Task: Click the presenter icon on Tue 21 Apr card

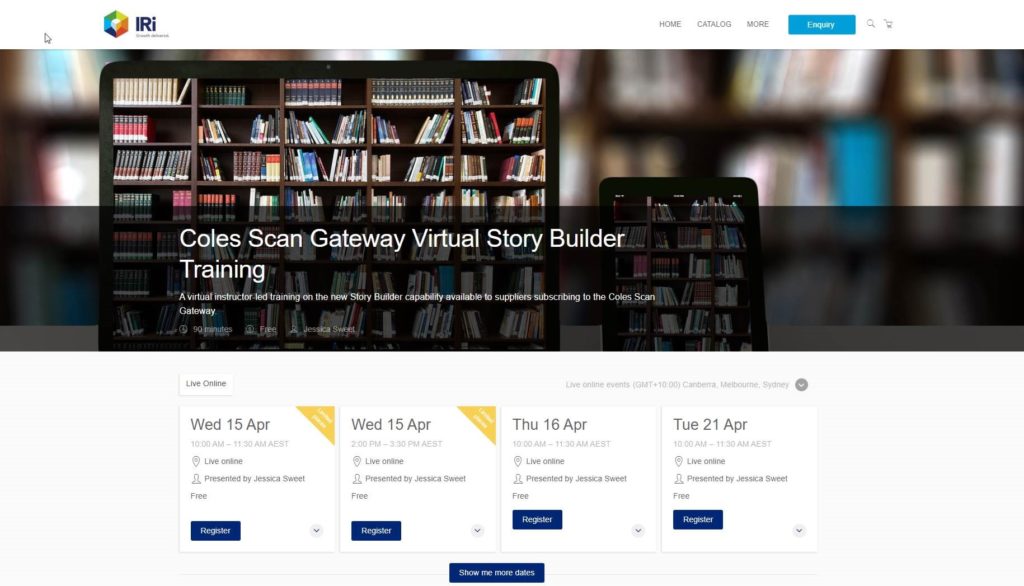Action: [679, 479]
